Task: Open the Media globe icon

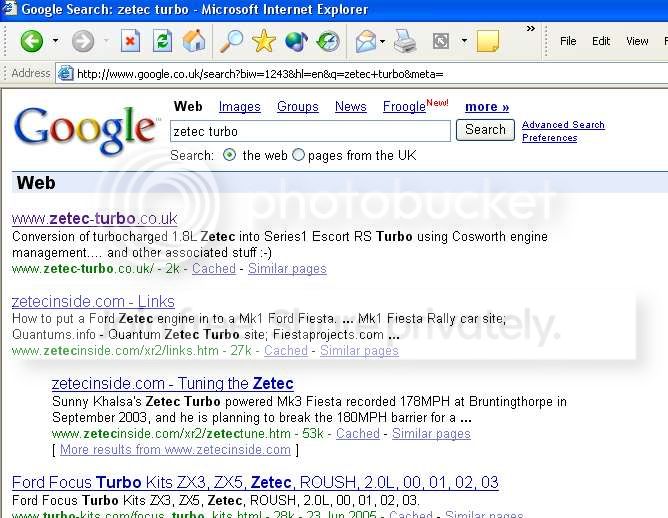Action: pos(296,41)
